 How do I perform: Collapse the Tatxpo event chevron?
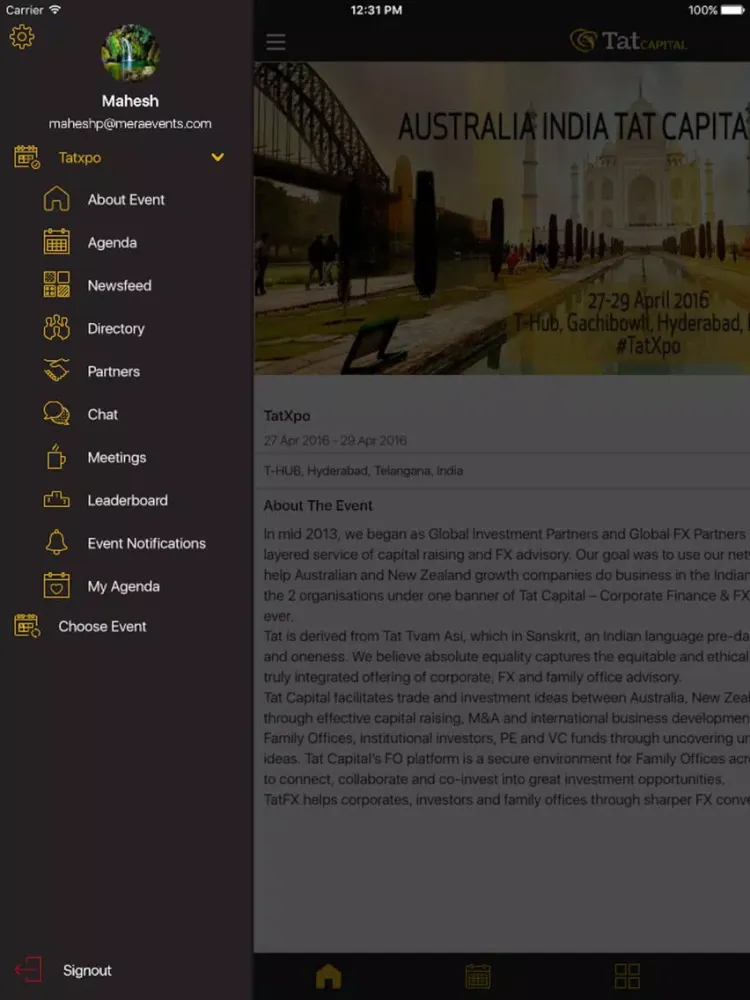click(217, 157)
